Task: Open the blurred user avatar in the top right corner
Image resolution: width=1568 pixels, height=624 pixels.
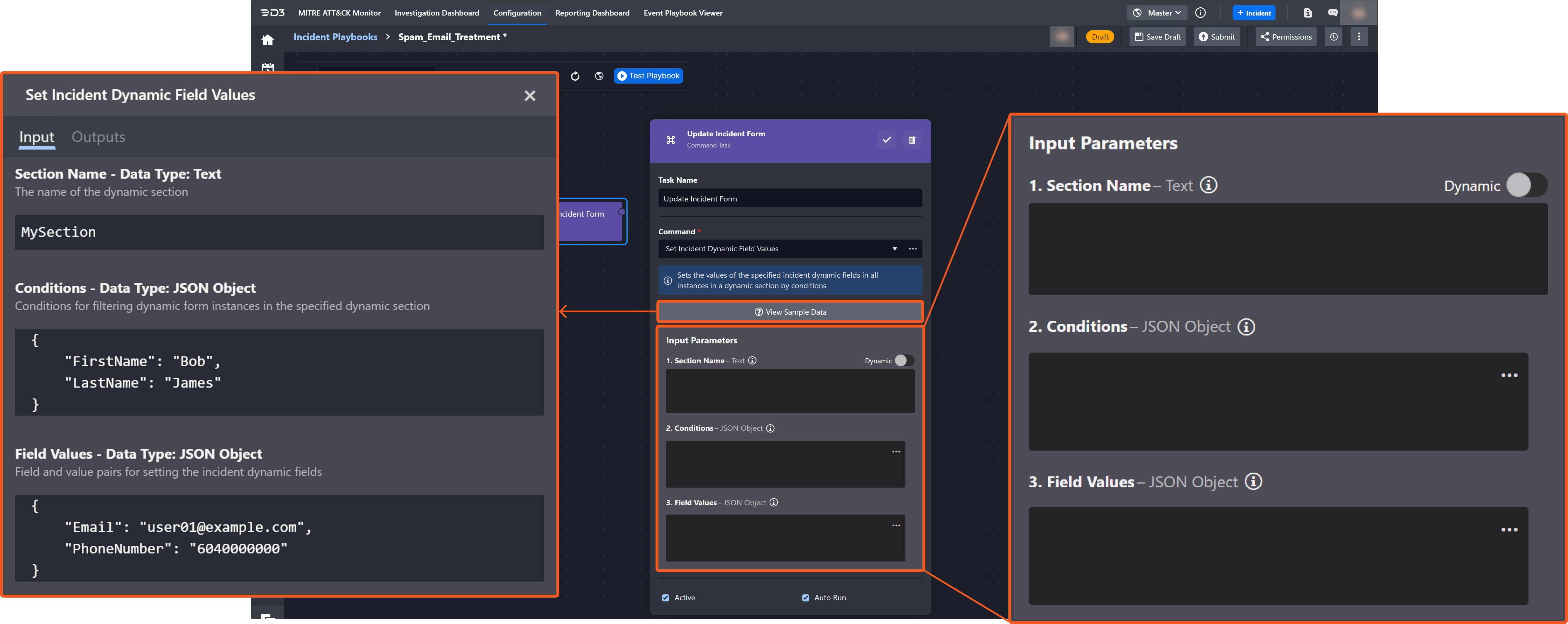Action: (x=1359, y=13)
